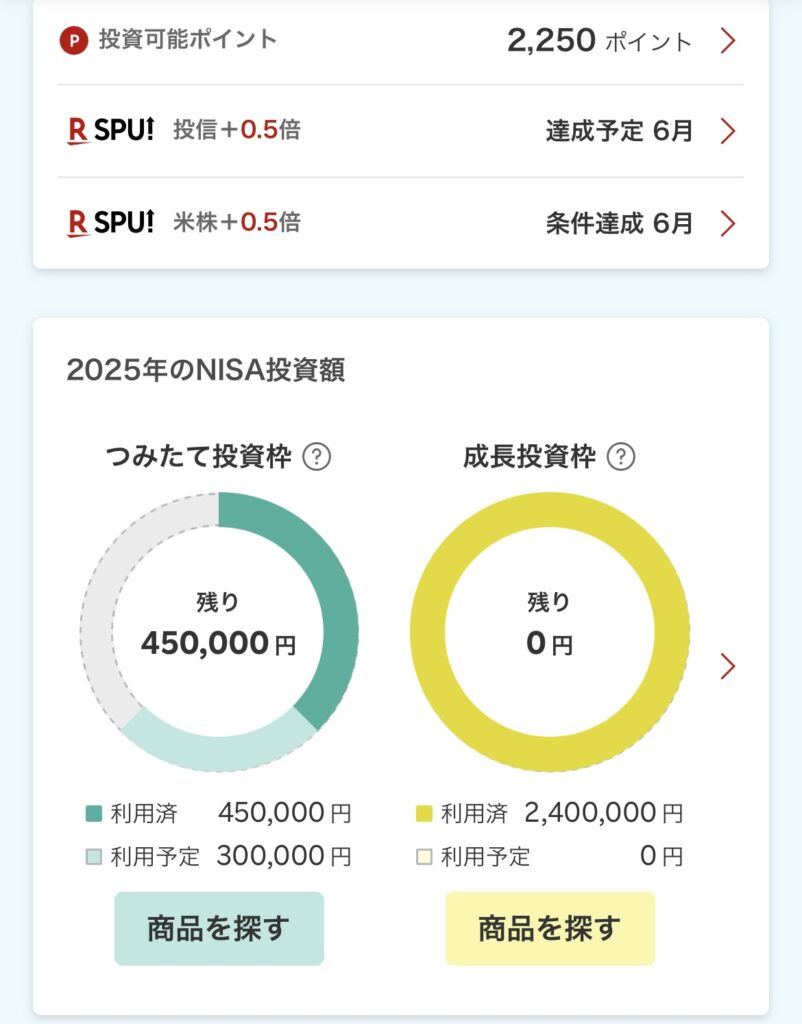Expand 投資可能ポイント row chevron
Image resolution: width=802 pixels, height=1024 pixels.
point(728,41)
